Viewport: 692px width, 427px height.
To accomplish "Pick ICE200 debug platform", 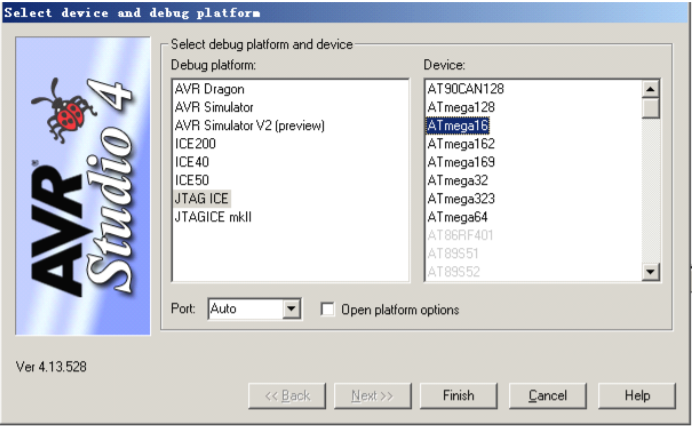I will pos(195,144).
